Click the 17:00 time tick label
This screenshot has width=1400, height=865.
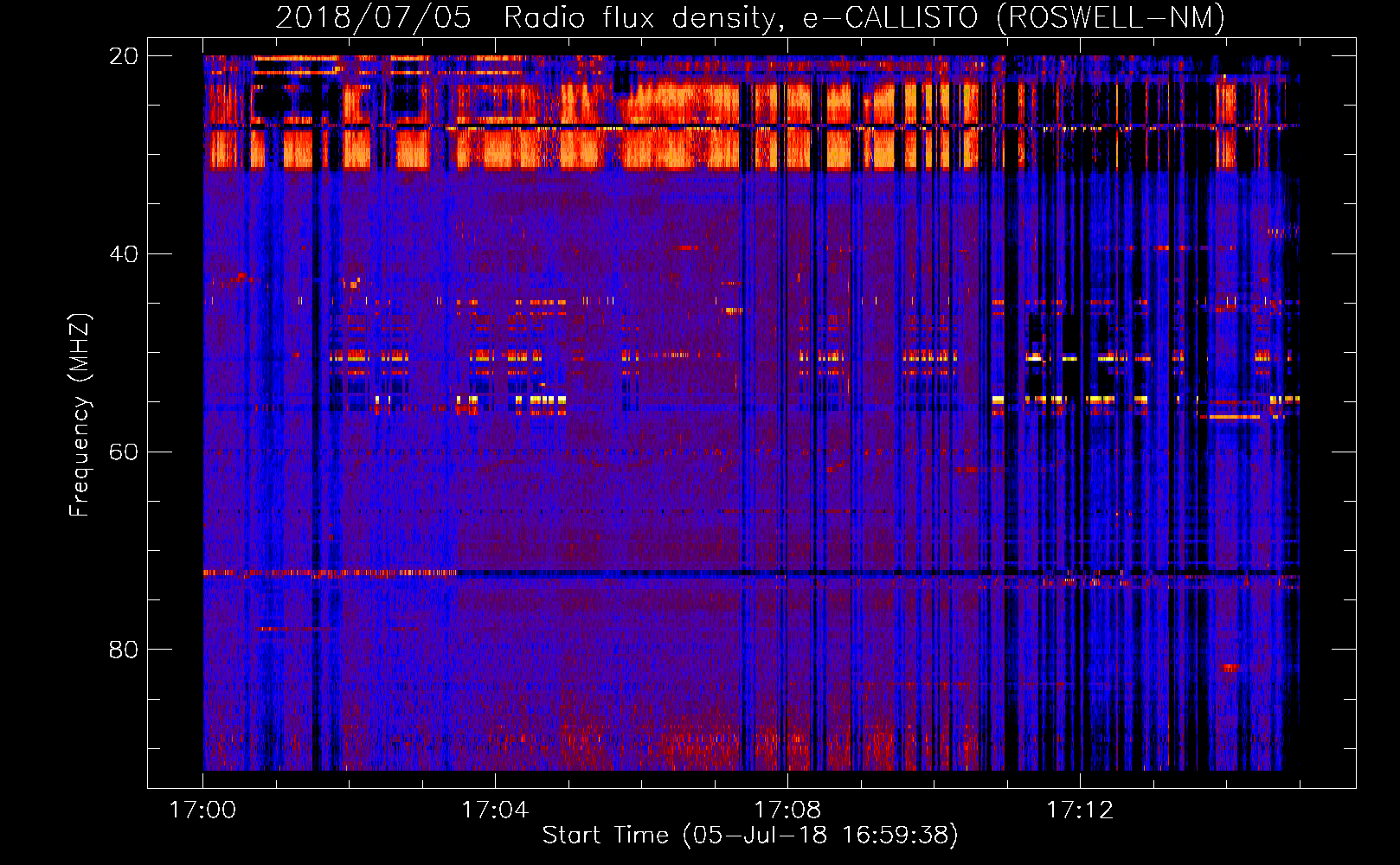point(202,811)
